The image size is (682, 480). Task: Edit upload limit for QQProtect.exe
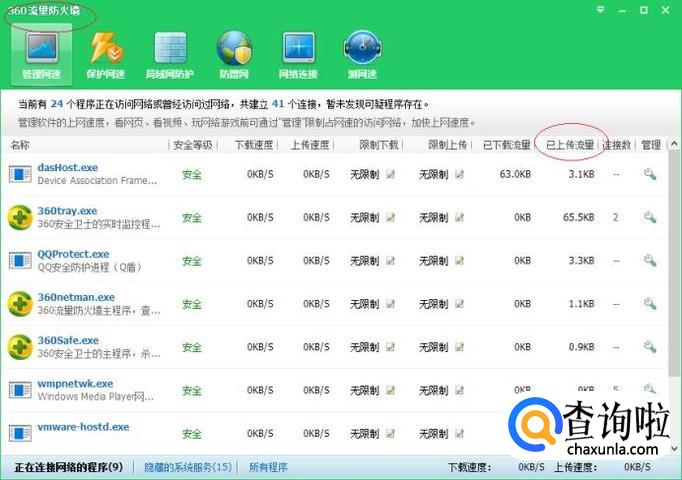459,260
